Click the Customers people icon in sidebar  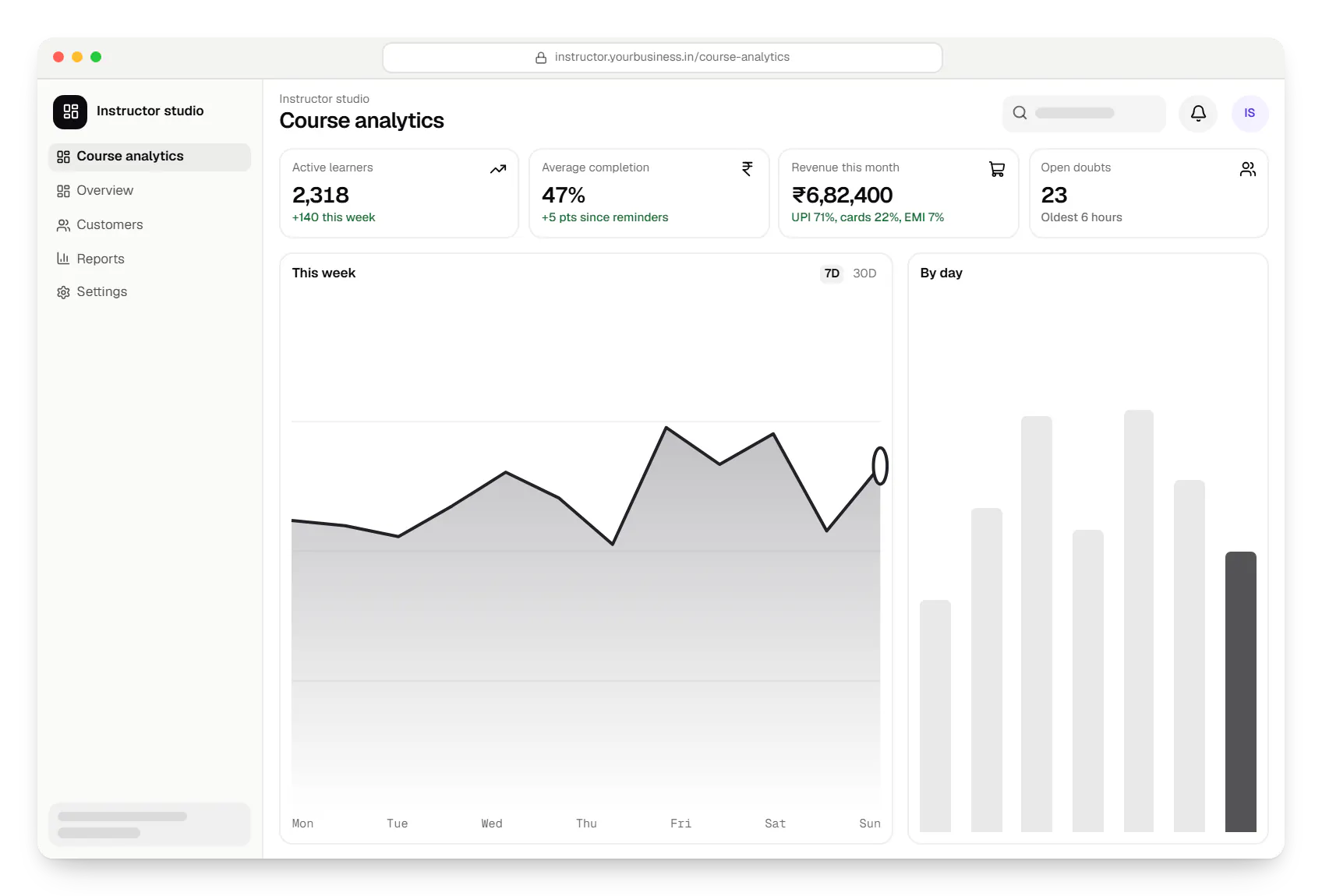(x=63, y=225)
